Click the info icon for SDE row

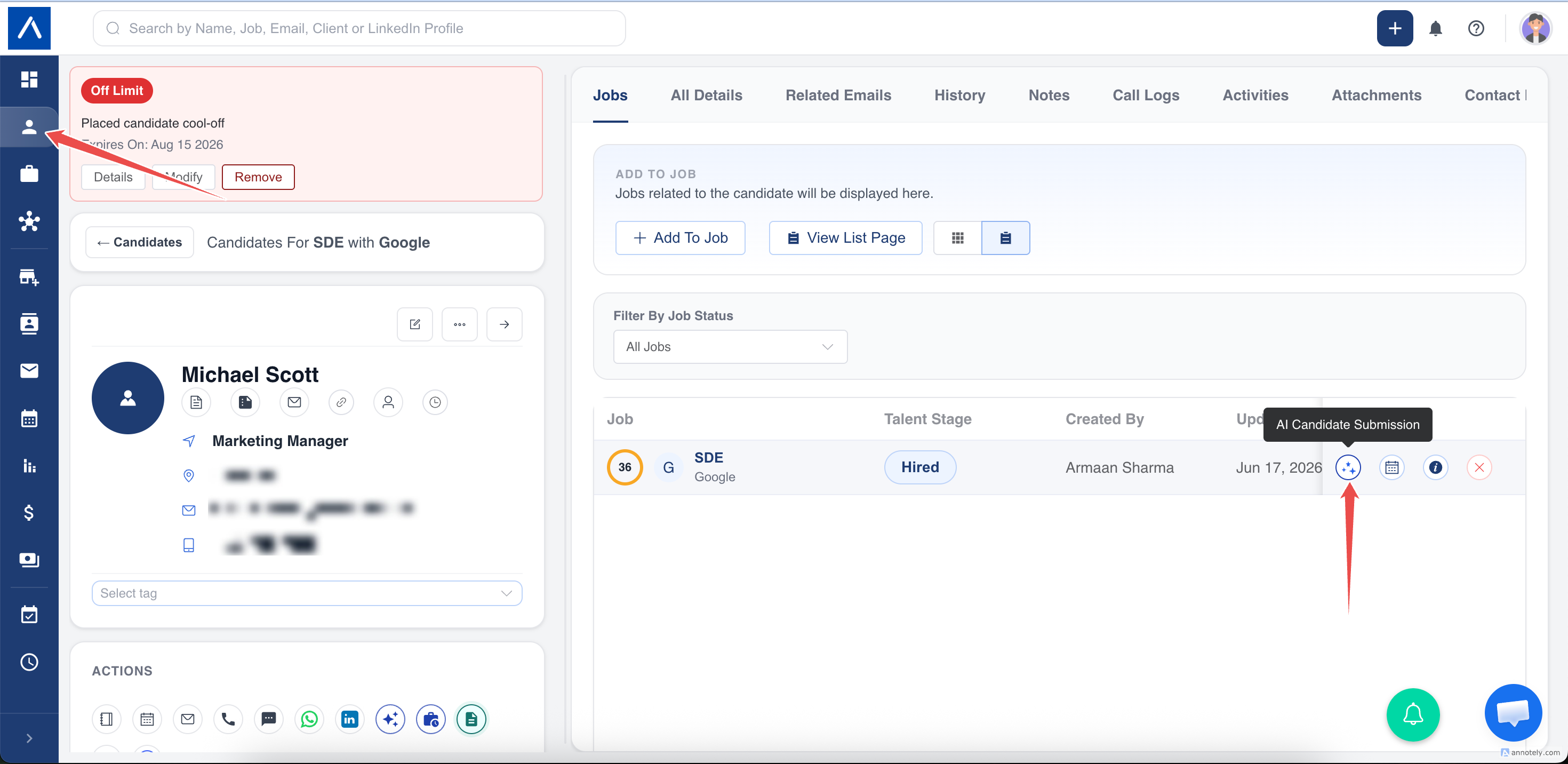tap(1435, 467)
